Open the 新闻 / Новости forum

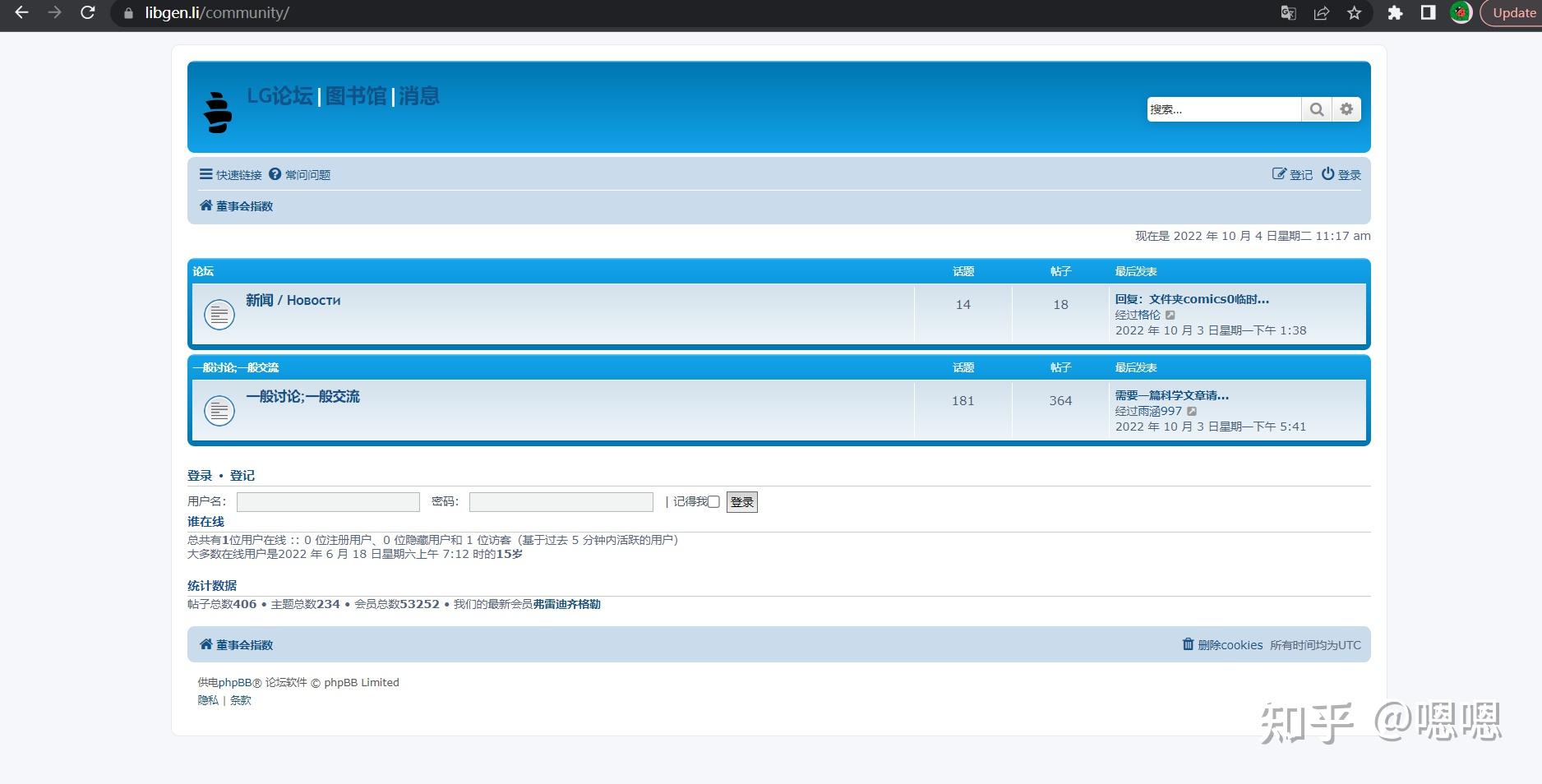click(x=293, y=300)
